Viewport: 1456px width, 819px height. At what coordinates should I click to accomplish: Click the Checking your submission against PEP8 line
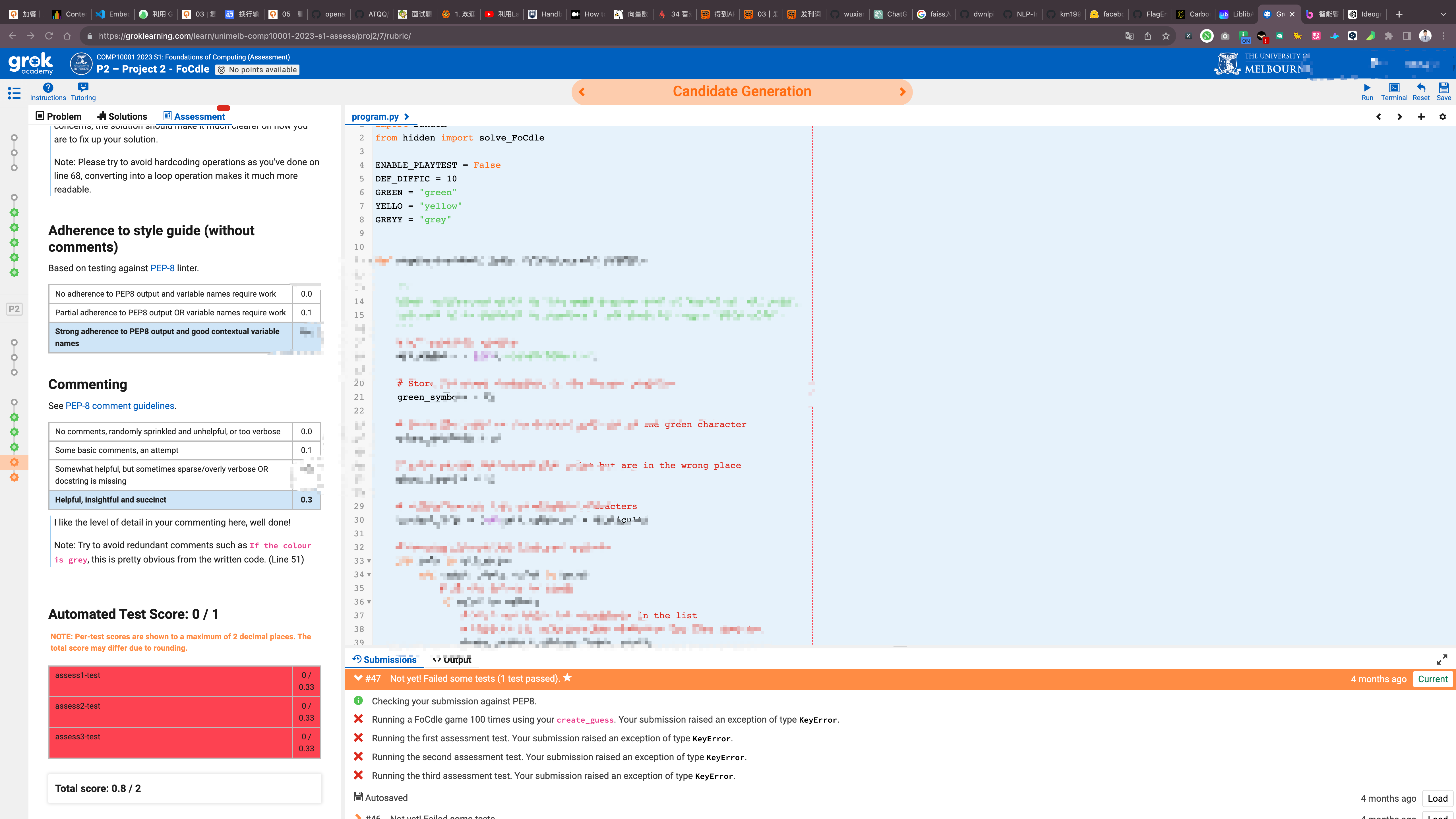(454, 701)
